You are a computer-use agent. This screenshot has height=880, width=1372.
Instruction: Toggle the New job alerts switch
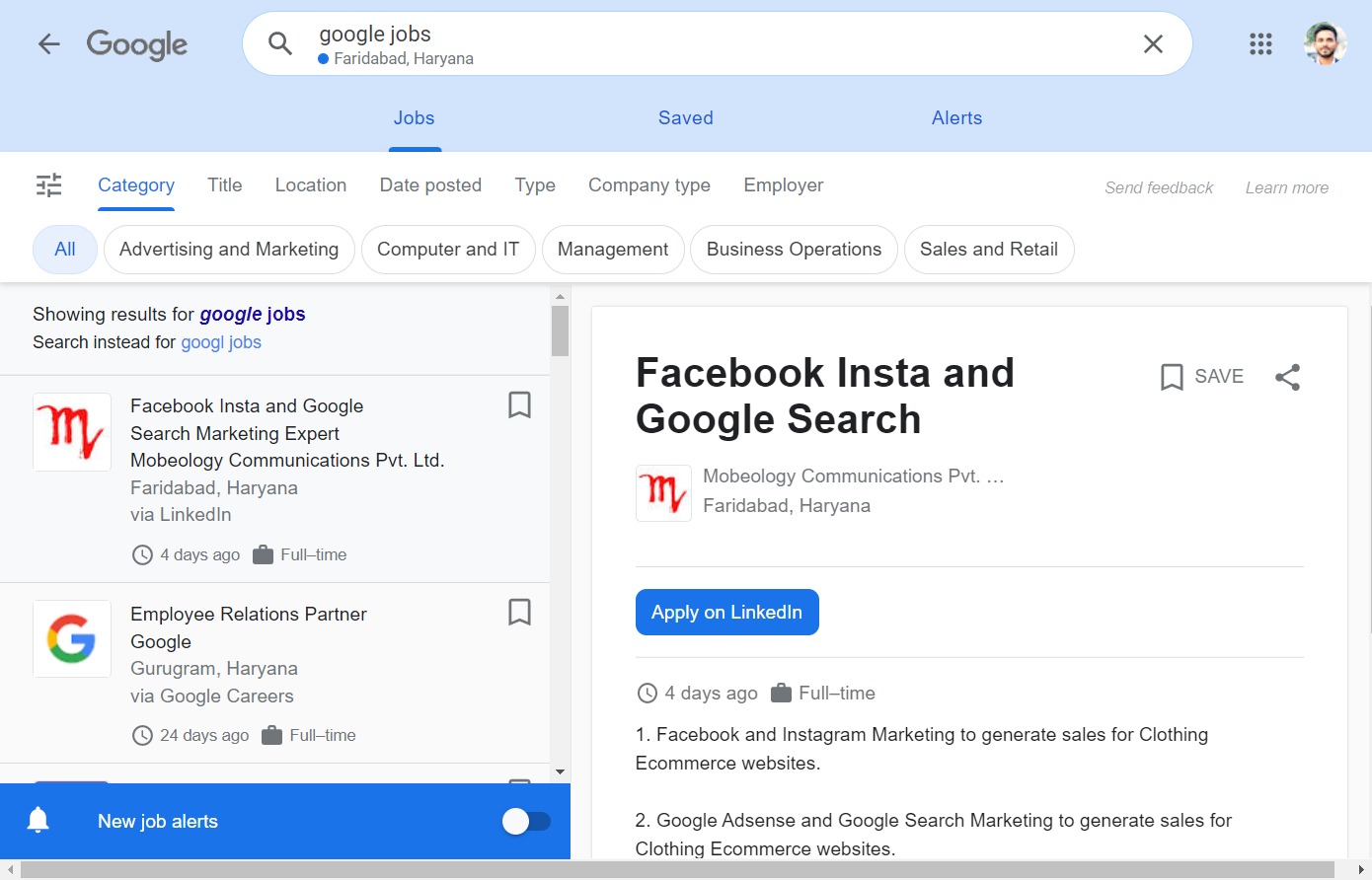pyautogui.click(x=526, y=821)
